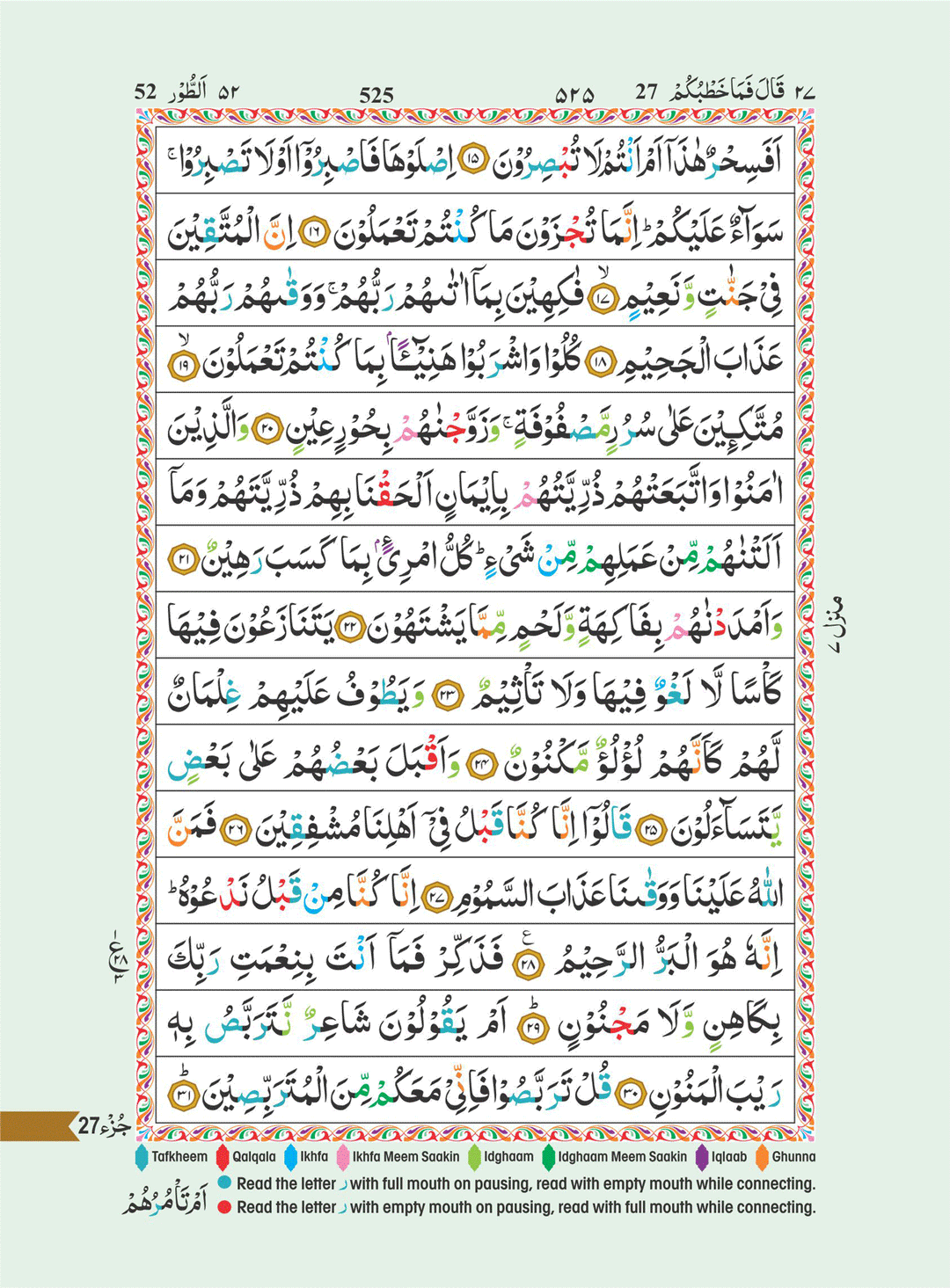Image resolution: width=950 pixels, height=1288 pixels.
Task: Select the Tafkheem legend icon
Action: [x=143, y=1157]
